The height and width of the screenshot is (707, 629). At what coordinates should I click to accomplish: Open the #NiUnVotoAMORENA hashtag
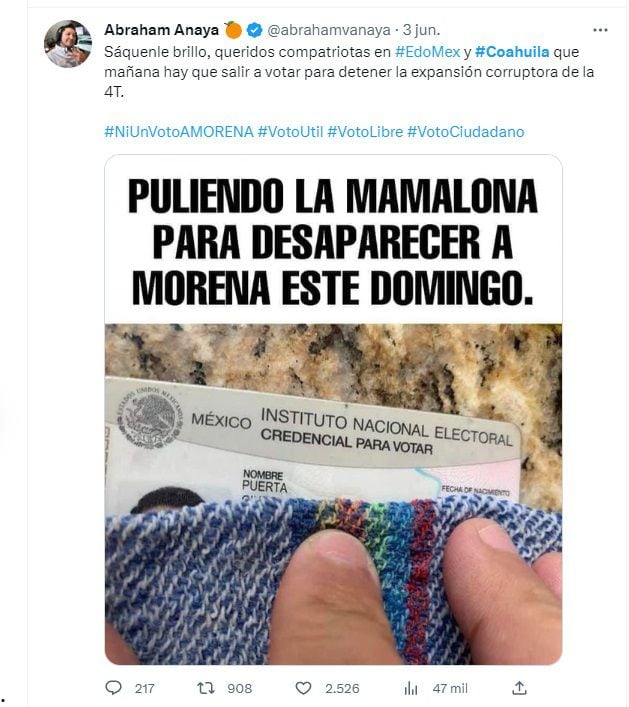point(179,132)
